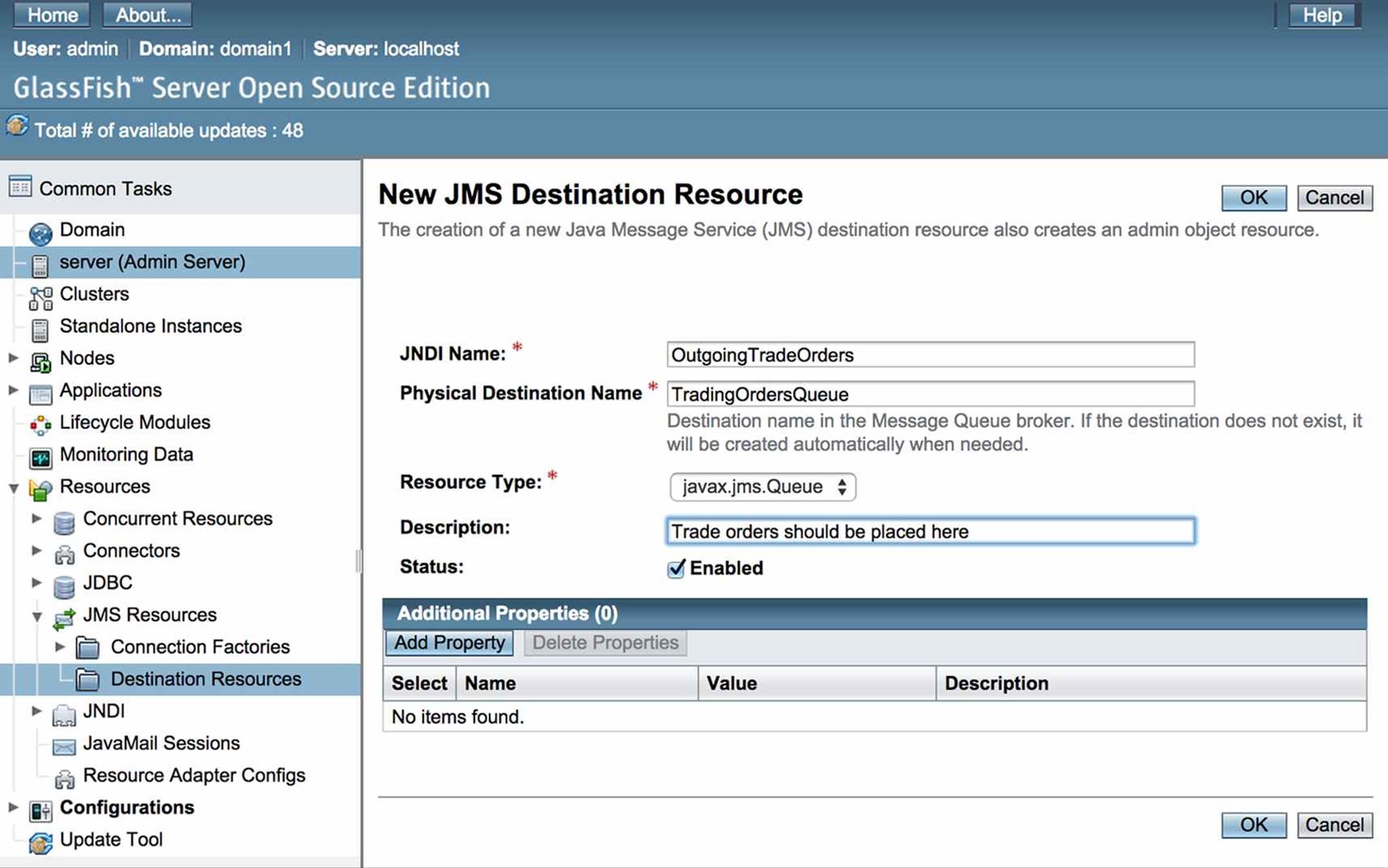The height and width of the screenshot is (868, 1388).
Task: Expand the Connection Factories node
Action: (x=60, y=646)
